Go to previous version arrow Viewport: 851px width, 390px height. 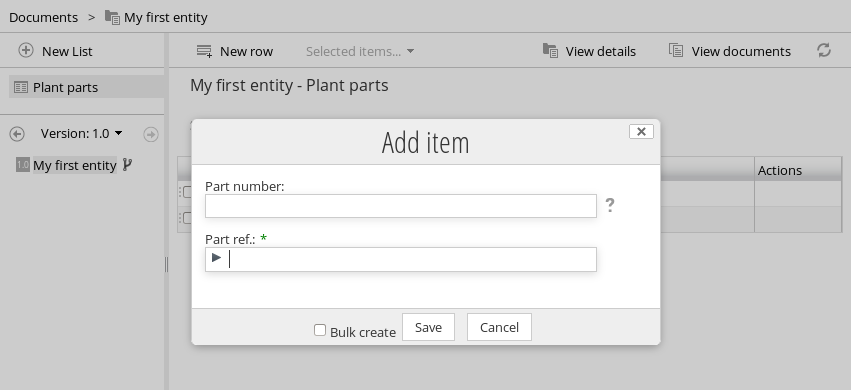tap(17, 134)
